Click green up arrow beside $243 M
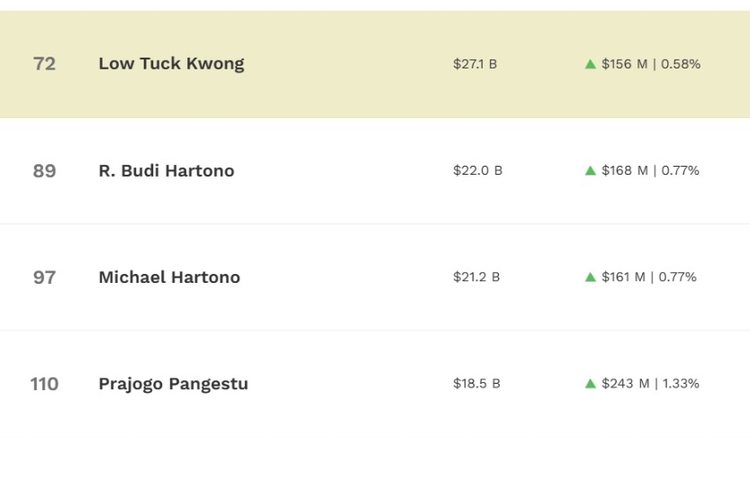750x500 pixels. tap(590, 384)
